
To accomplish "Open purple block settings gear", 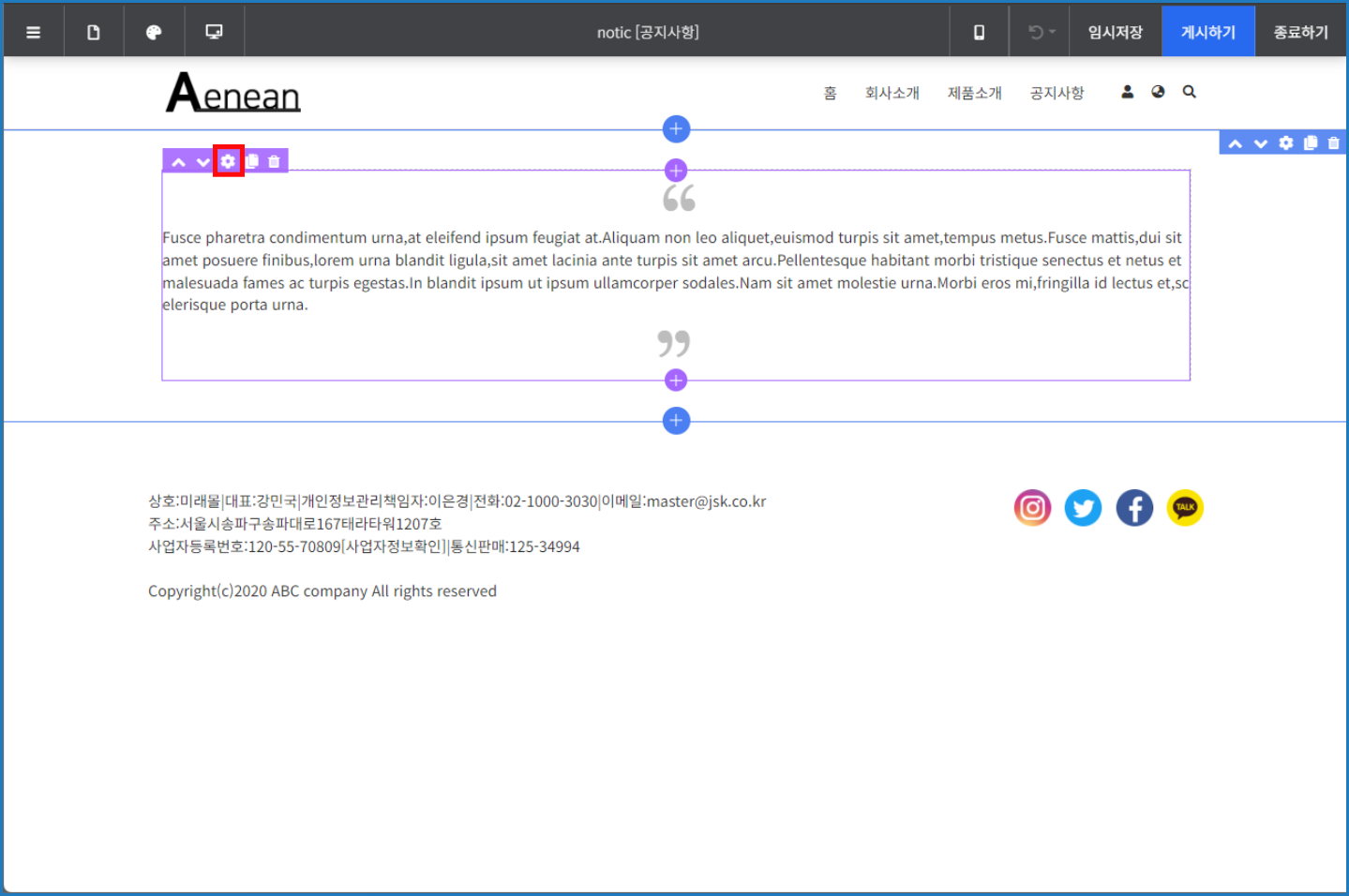I will [x=228, y=161].
